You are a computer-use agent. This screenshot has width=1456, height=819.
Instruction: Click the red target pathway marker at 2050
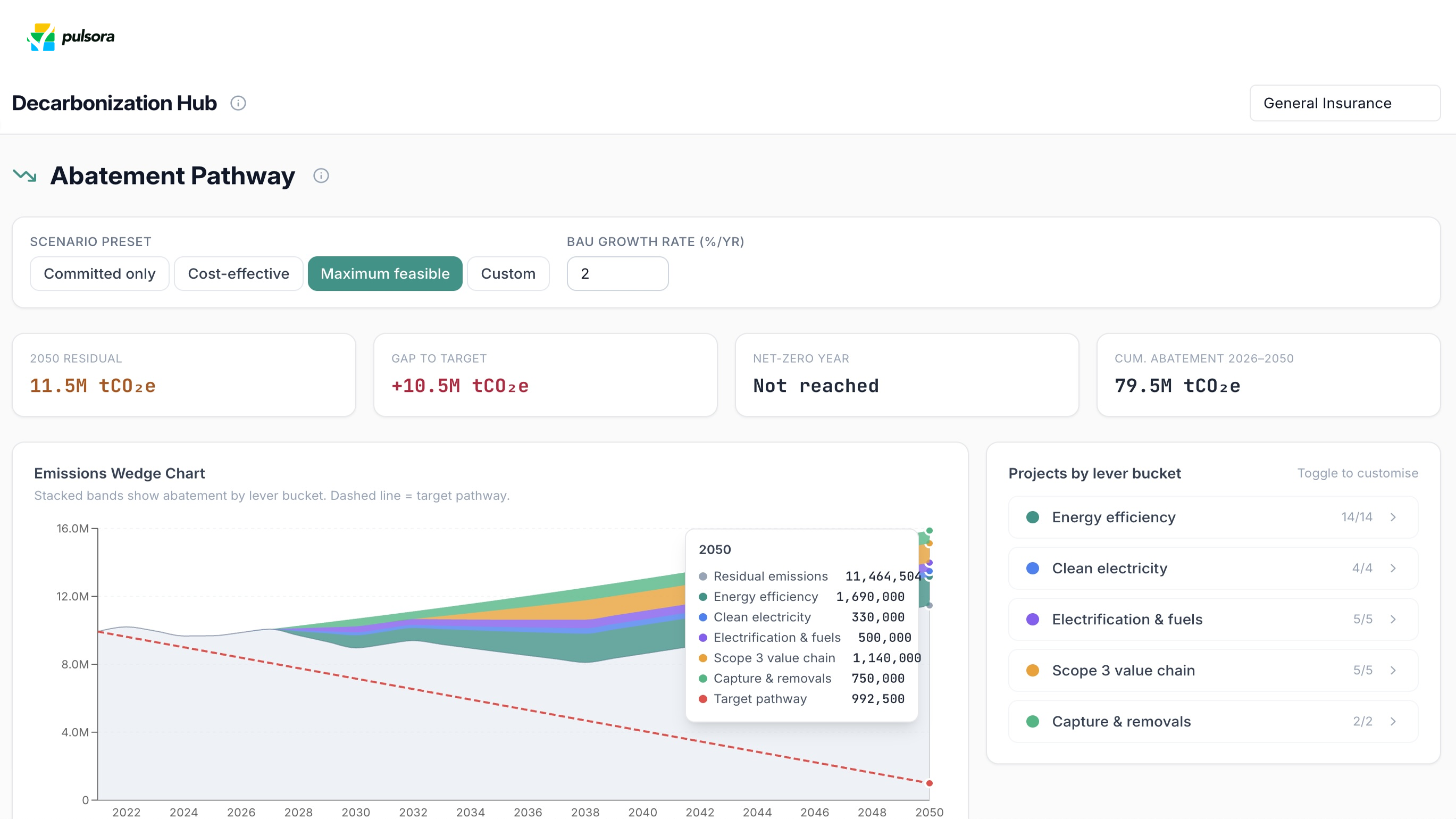click(929, 783)
